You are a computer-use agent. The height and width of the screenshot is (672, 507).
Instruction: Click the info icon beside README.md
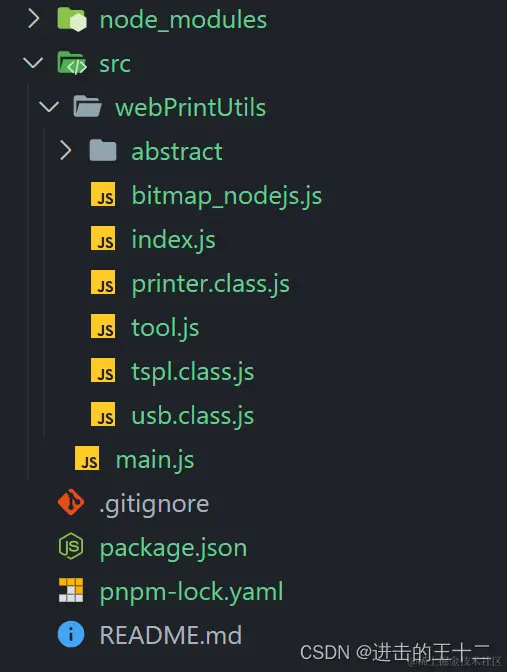(x=71, y=634)
